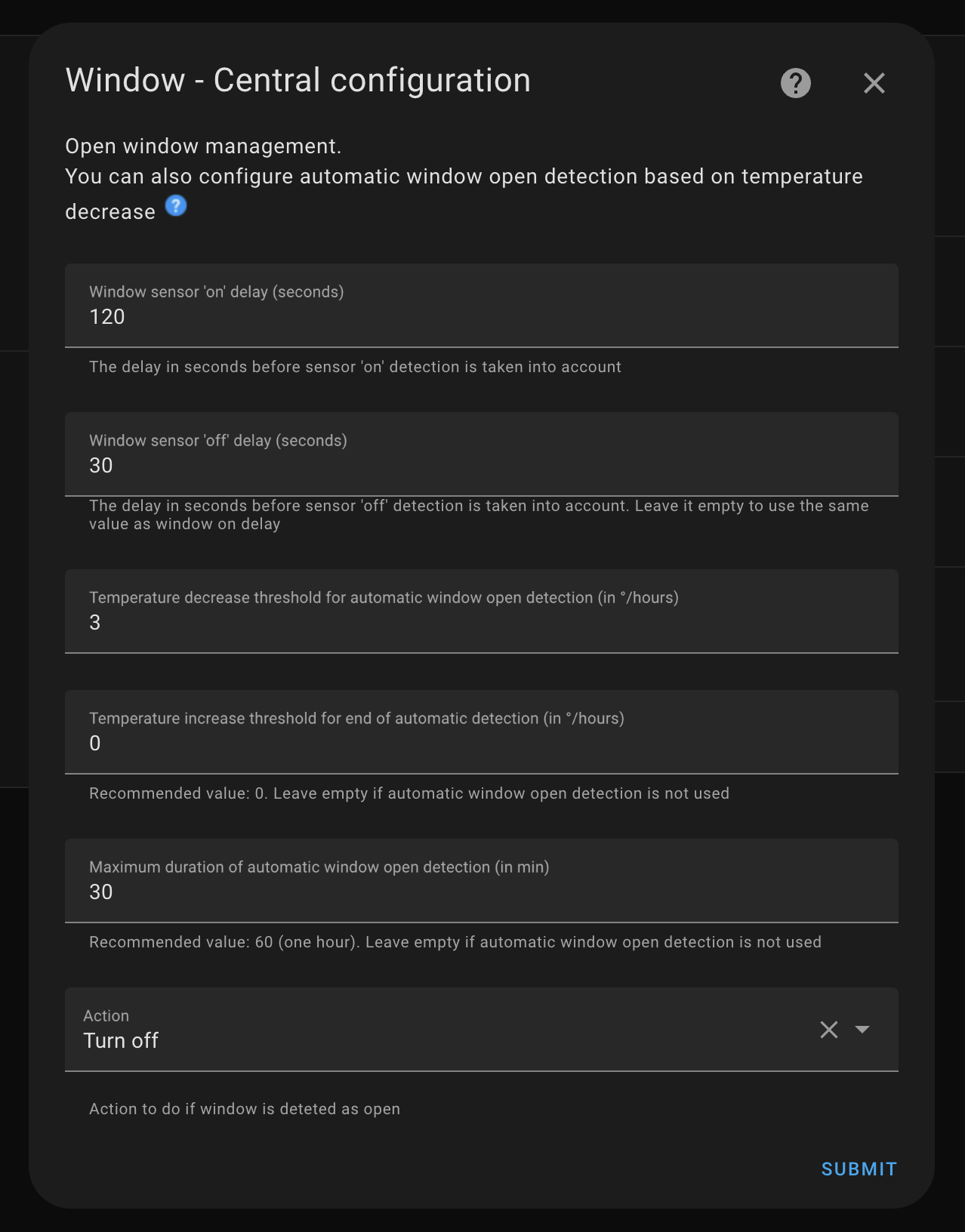This screenshot has width=965, height=1232.
Task: Click the 'Action to do if window' helper text
Action: [x=245, y=1109]
